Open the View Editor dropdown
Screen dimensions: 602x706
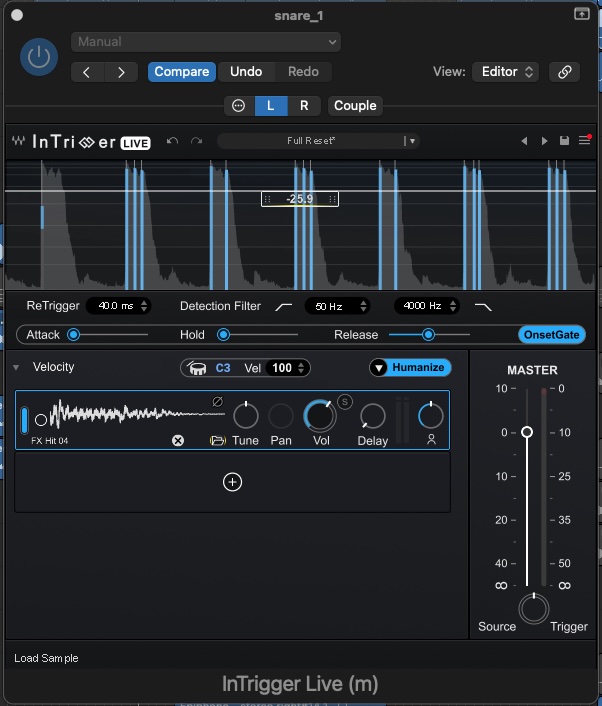506,72
